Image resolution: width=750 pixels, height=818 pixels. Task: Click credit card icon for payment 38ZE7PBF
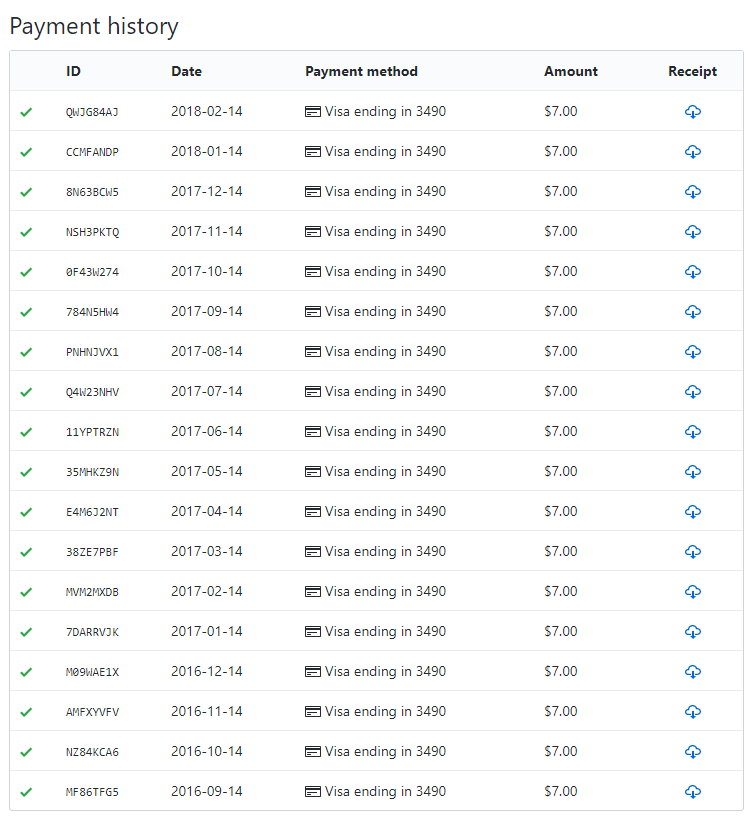pyautogui.click(x=313, y=552)
